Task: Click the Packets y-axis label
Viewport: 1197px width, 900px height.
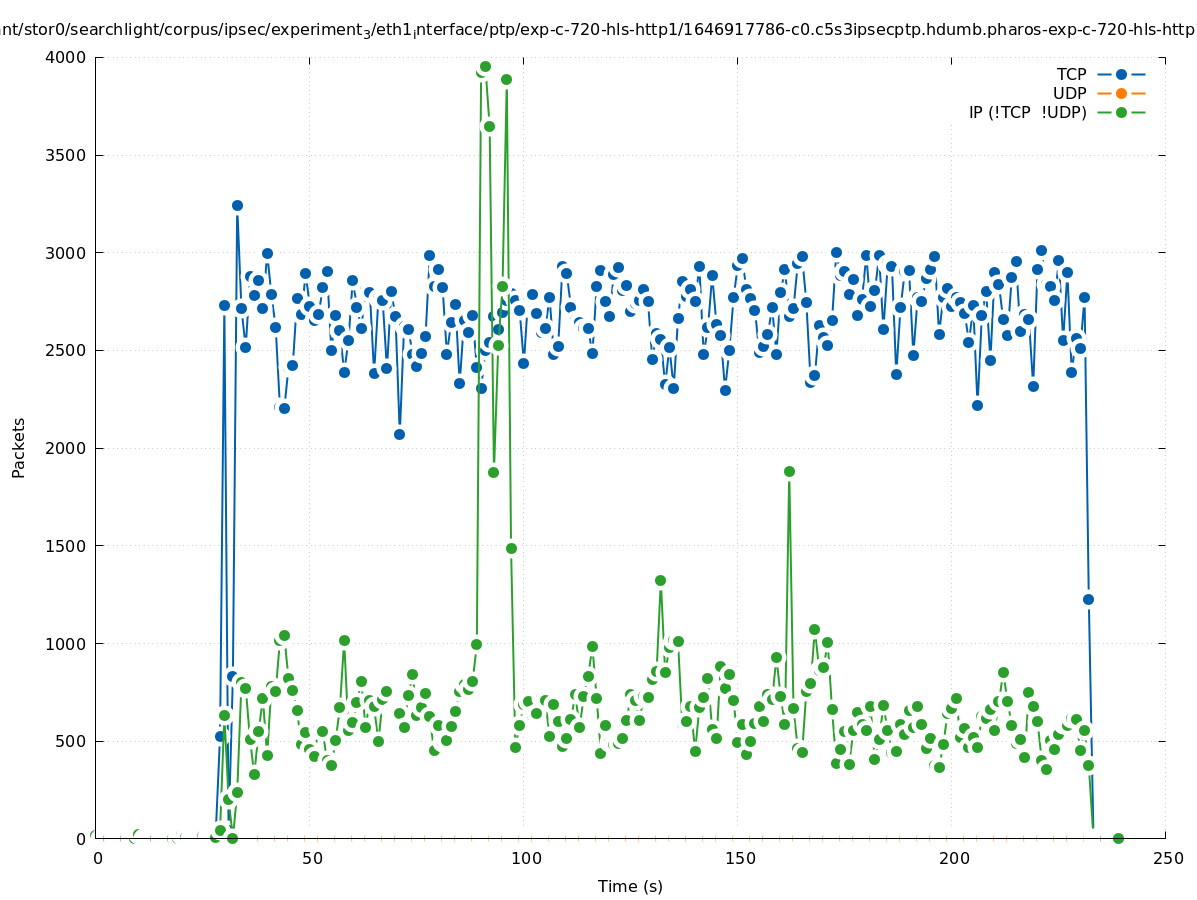Action: coord(19,447)
